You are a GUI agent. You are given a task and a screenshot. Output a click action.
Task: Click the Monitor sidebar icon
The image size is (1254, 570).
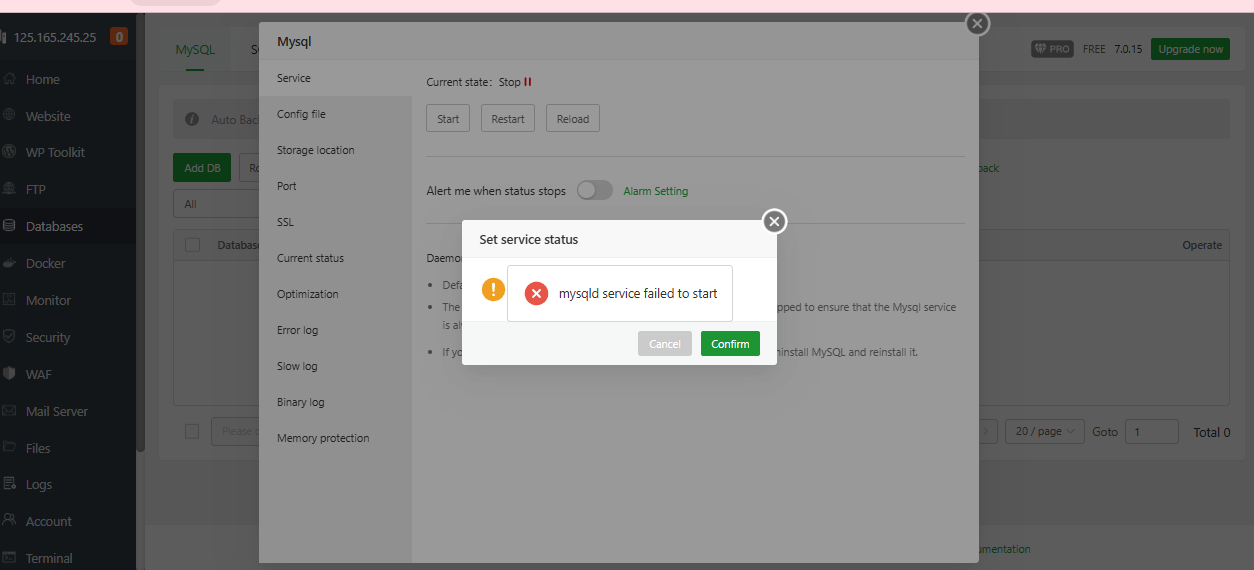coord(9,300)
